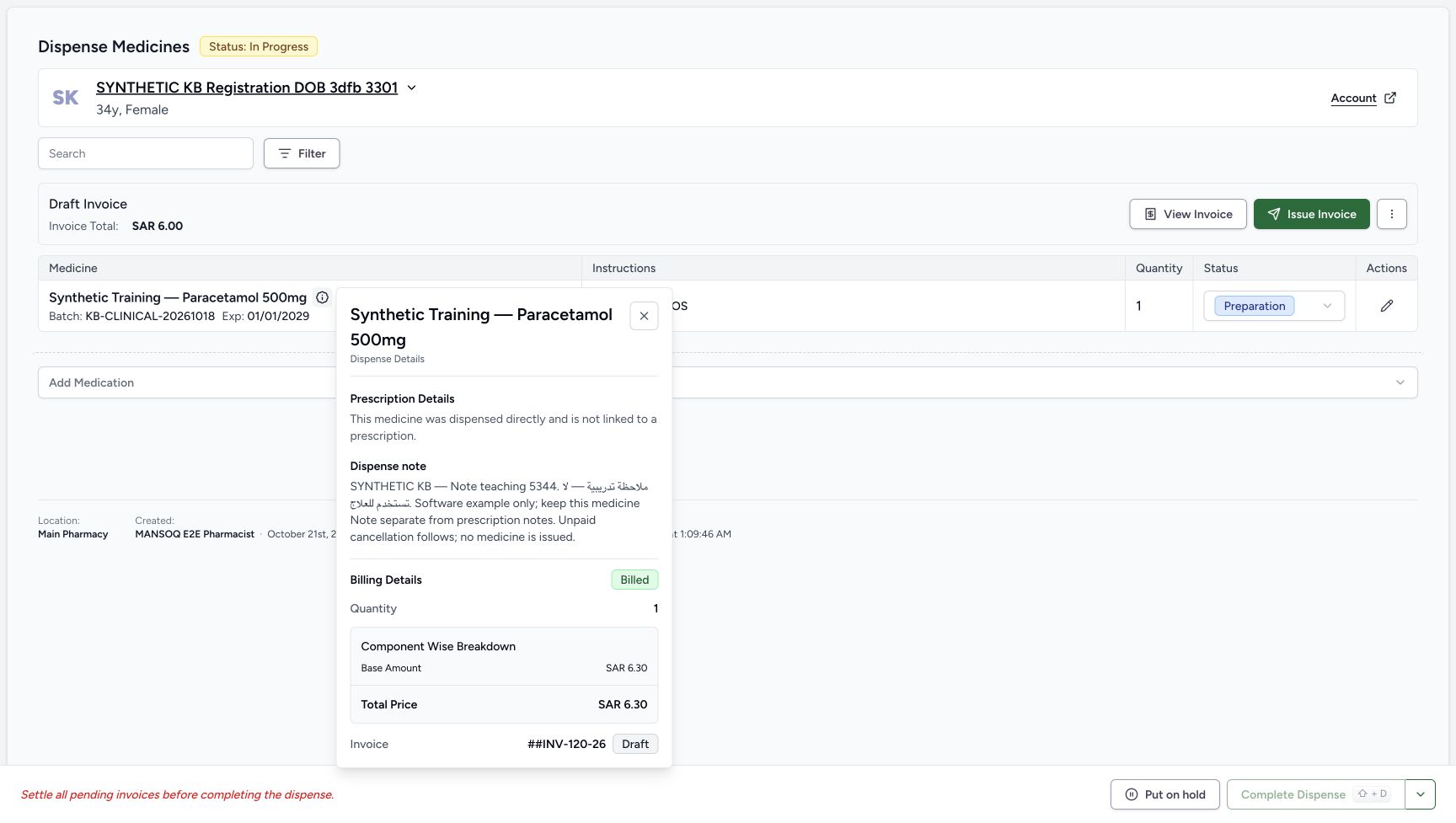Click the Billed badge in Billing Details

(634, 580)
